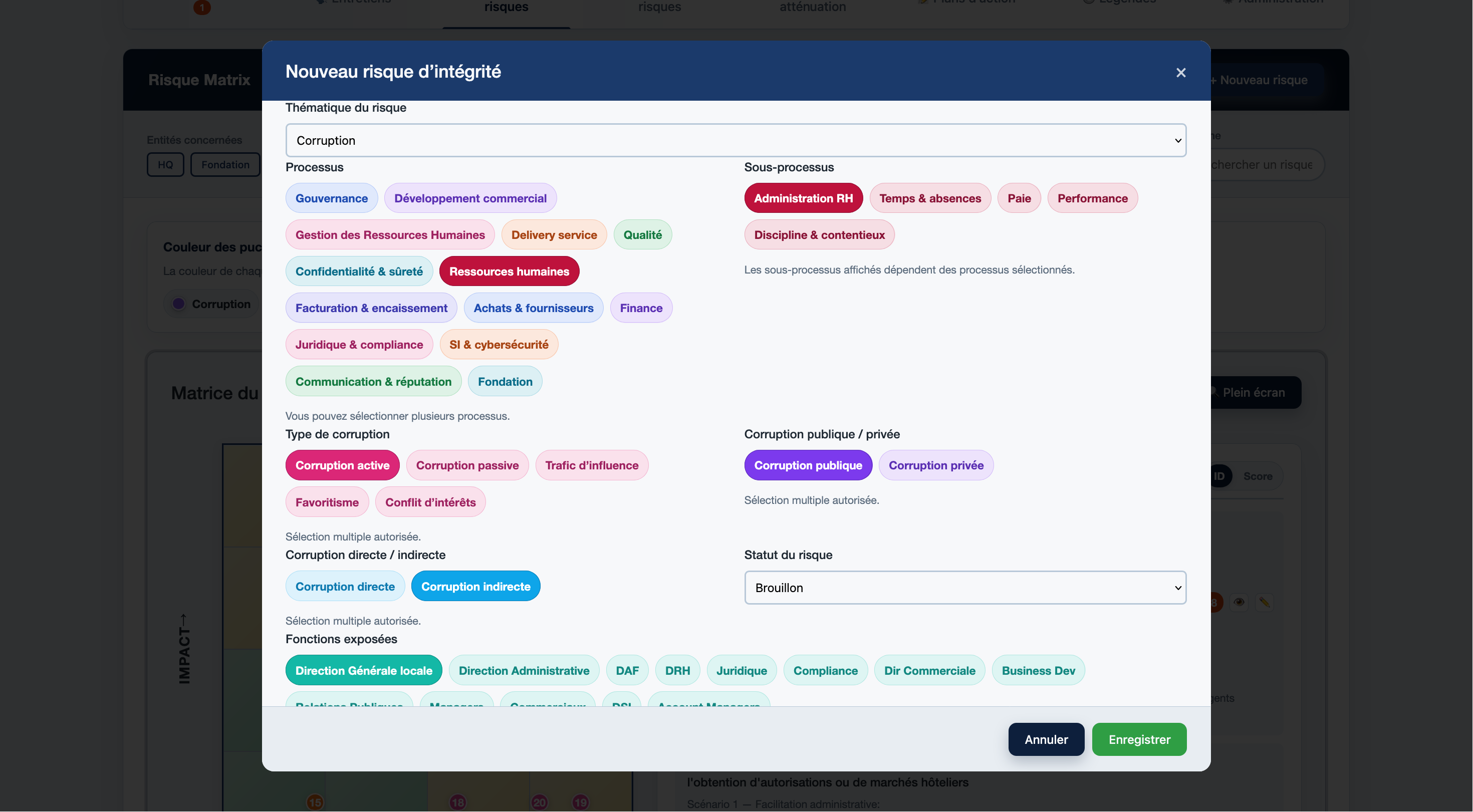
Task: Toggle SI & cybersécurité process chip
Action: tap(499, 344)
